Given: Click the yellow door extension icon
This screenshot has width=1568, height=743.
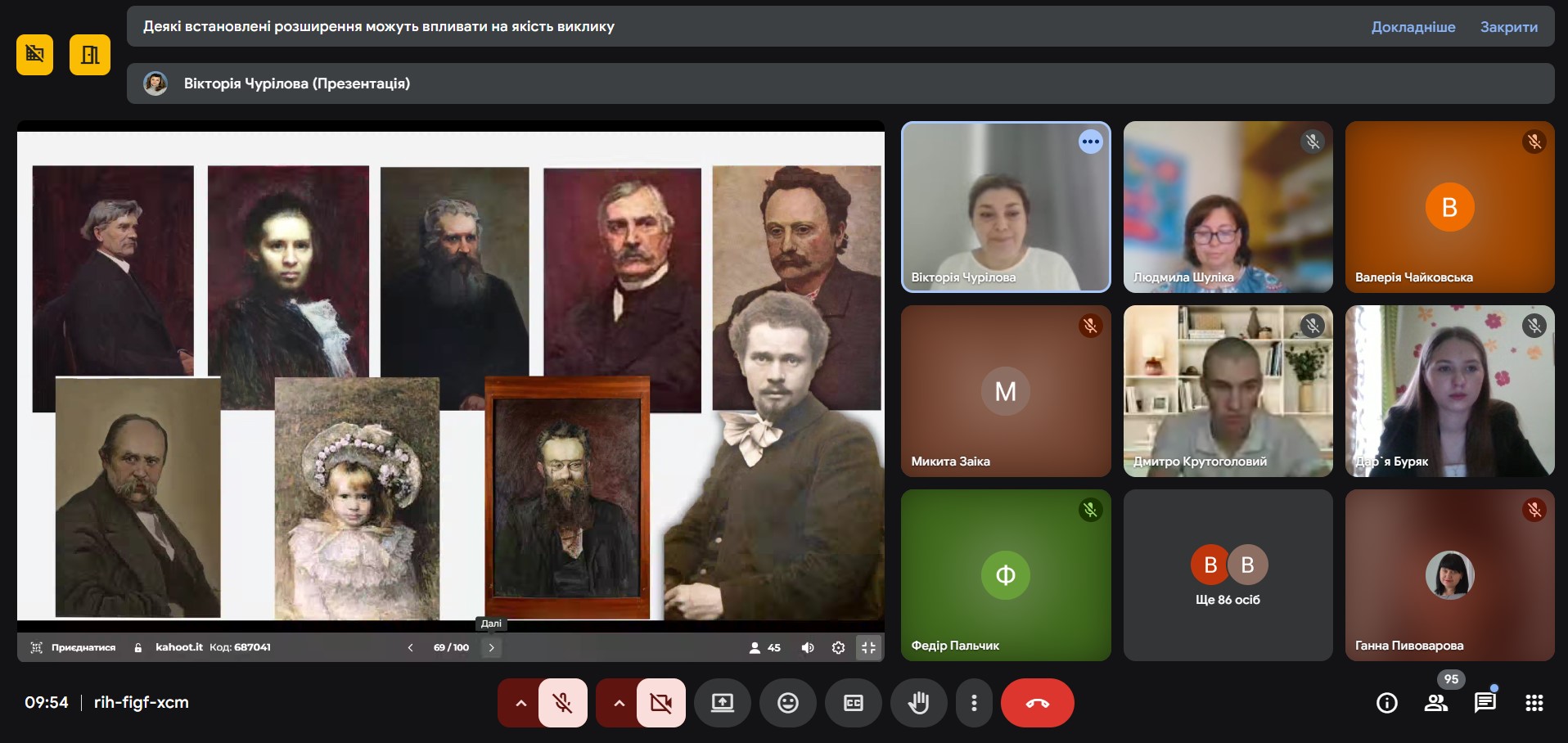Looking at the screenshot, I should pos(90,55).
